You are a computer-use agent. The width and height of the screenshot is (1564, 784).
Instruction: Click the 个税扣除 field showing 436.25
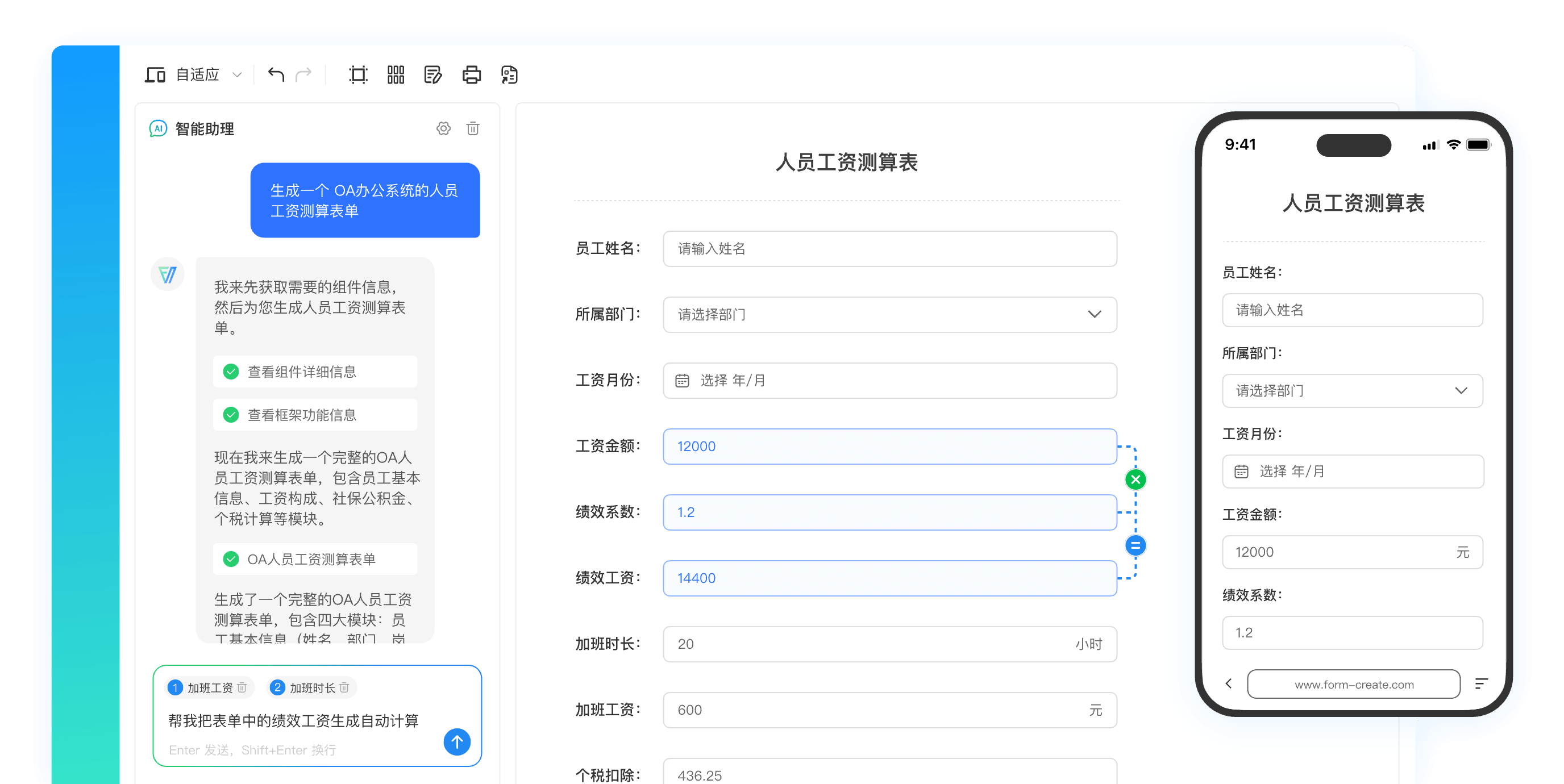[x=889, y=772]
